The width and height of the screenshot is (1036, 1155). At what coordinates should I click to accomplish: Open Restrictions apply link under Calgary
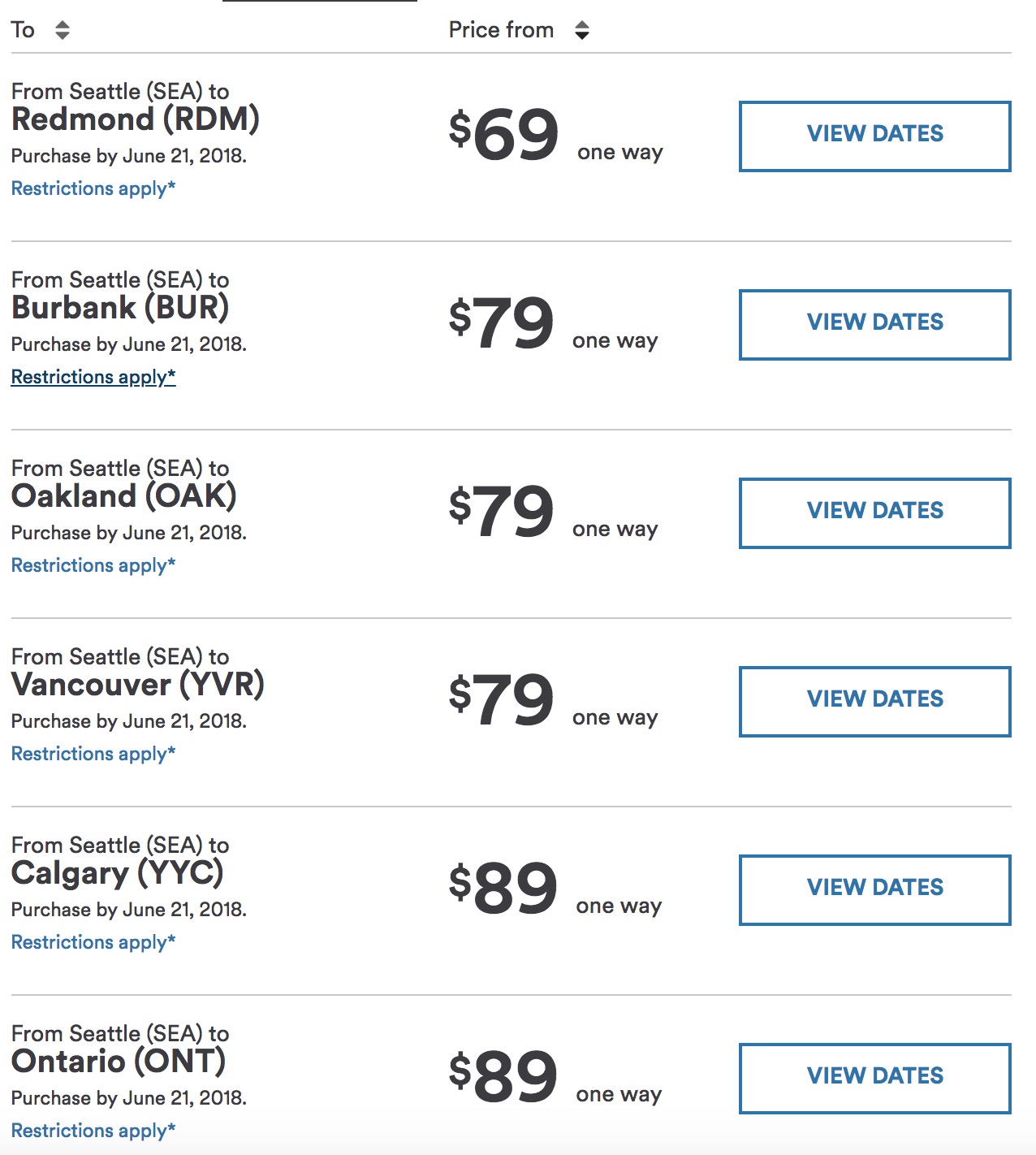pyautogui.click(x=93, y=942)
